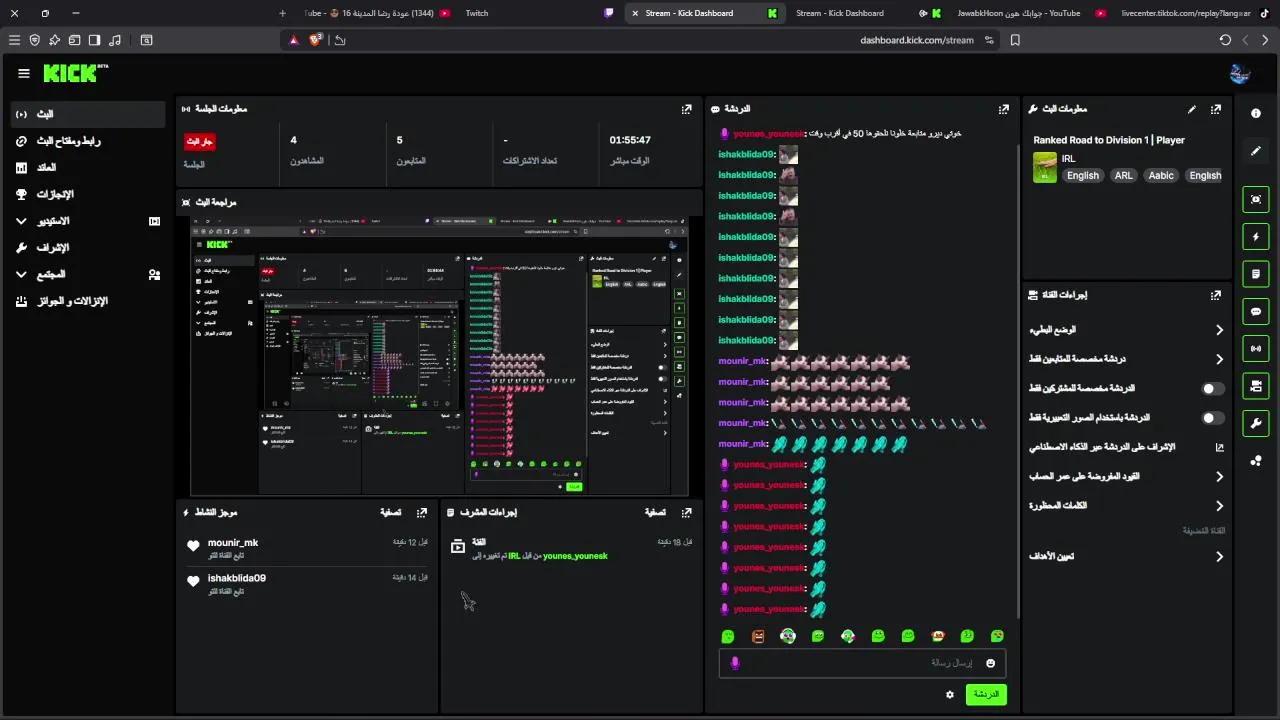1280x720 pixels.
Task: Toggle the wrench widget icon in right rail
Action: (1256, 423)
